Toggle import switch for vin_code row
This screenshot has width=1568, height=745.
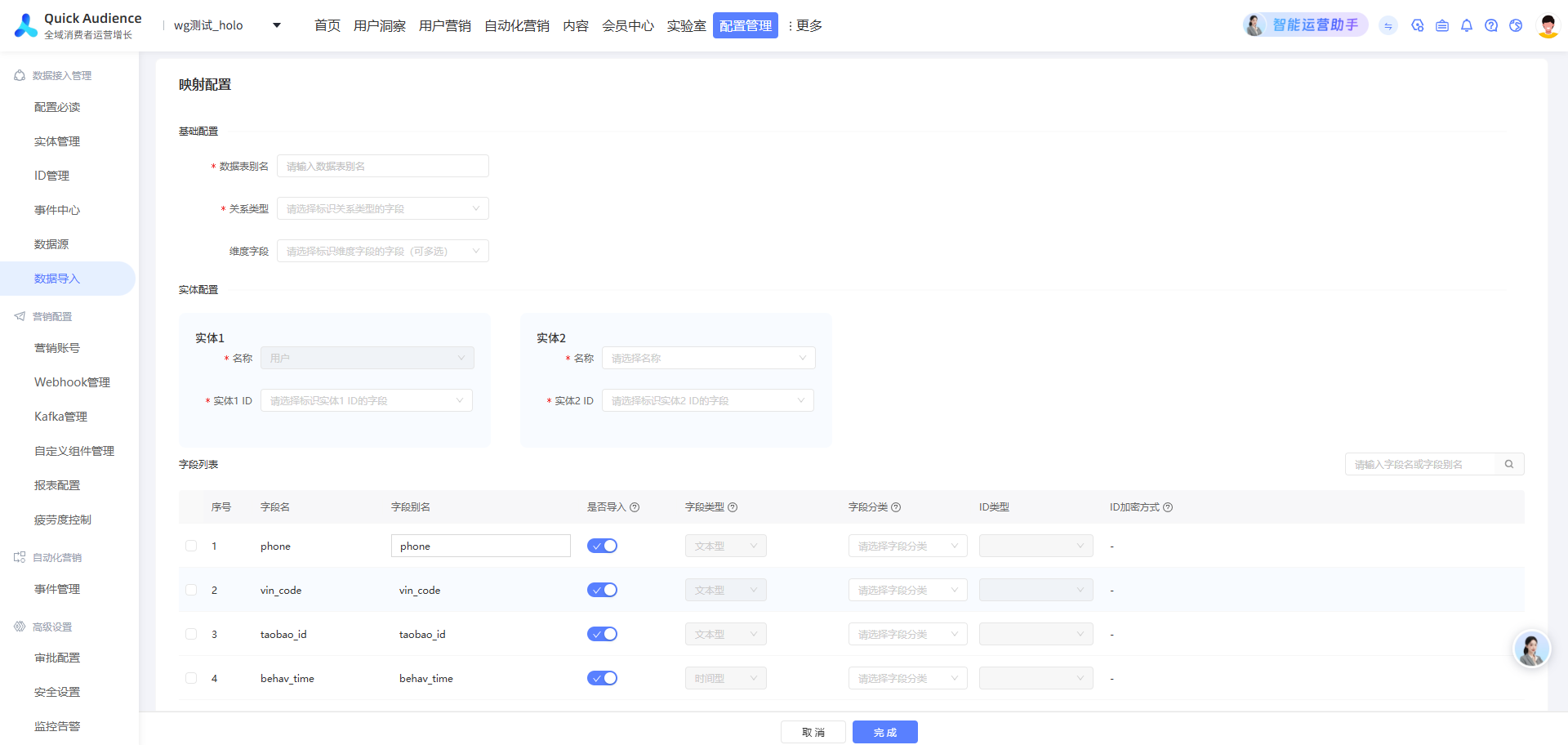point(602,590)
